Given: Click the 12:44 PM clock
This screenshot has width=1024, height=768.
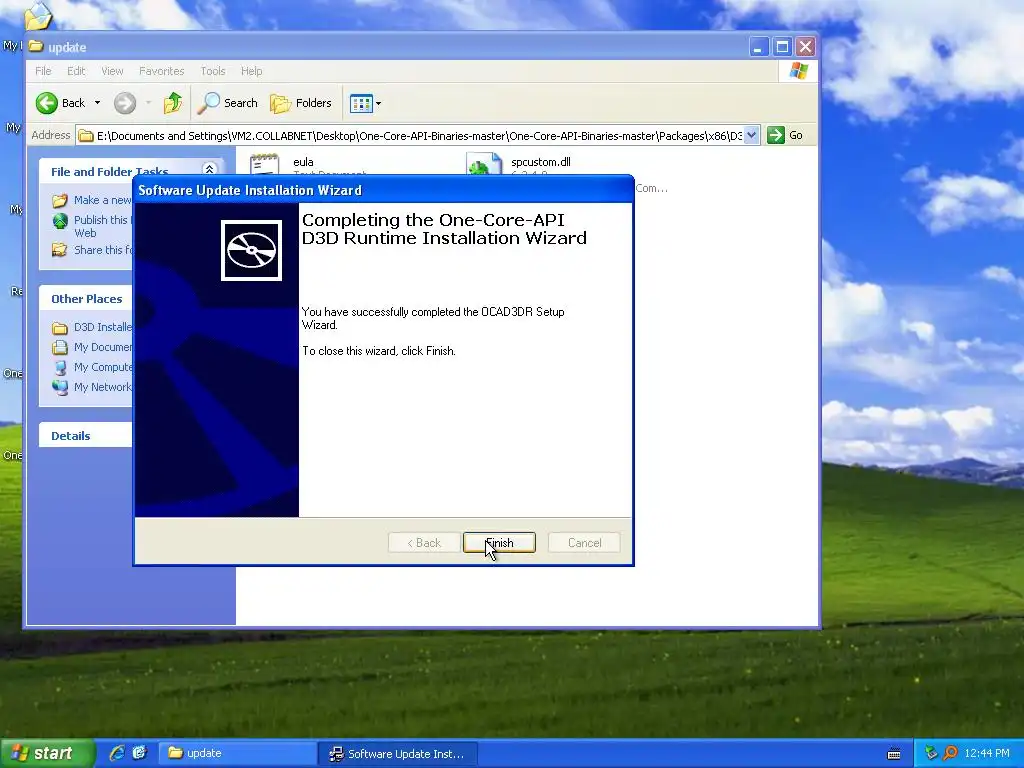Looking at the screenshot, I should pos(987,754).
